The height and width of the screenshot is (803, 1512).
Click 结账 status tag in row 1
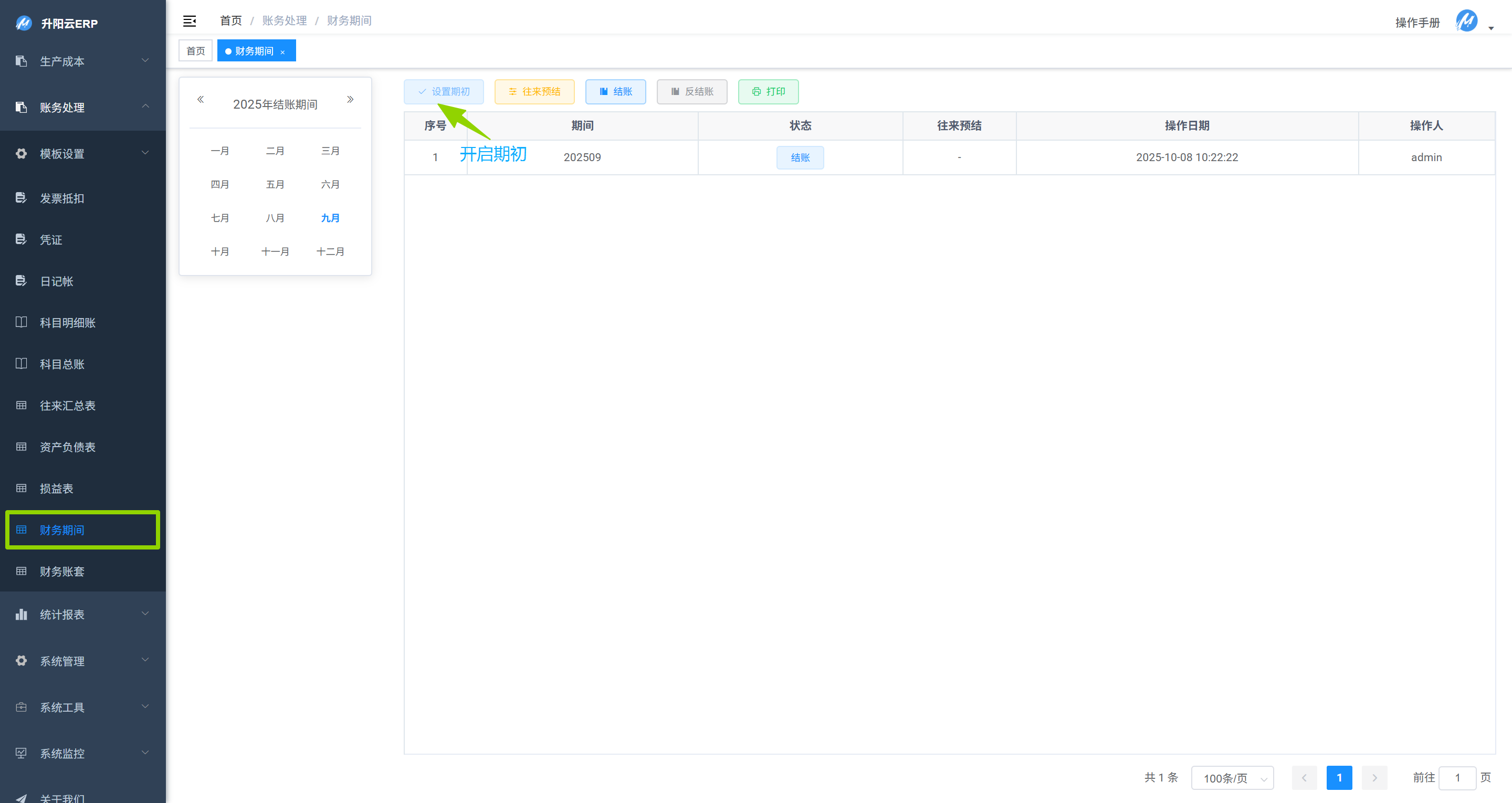pyautogui.click(x=800, y=157)
